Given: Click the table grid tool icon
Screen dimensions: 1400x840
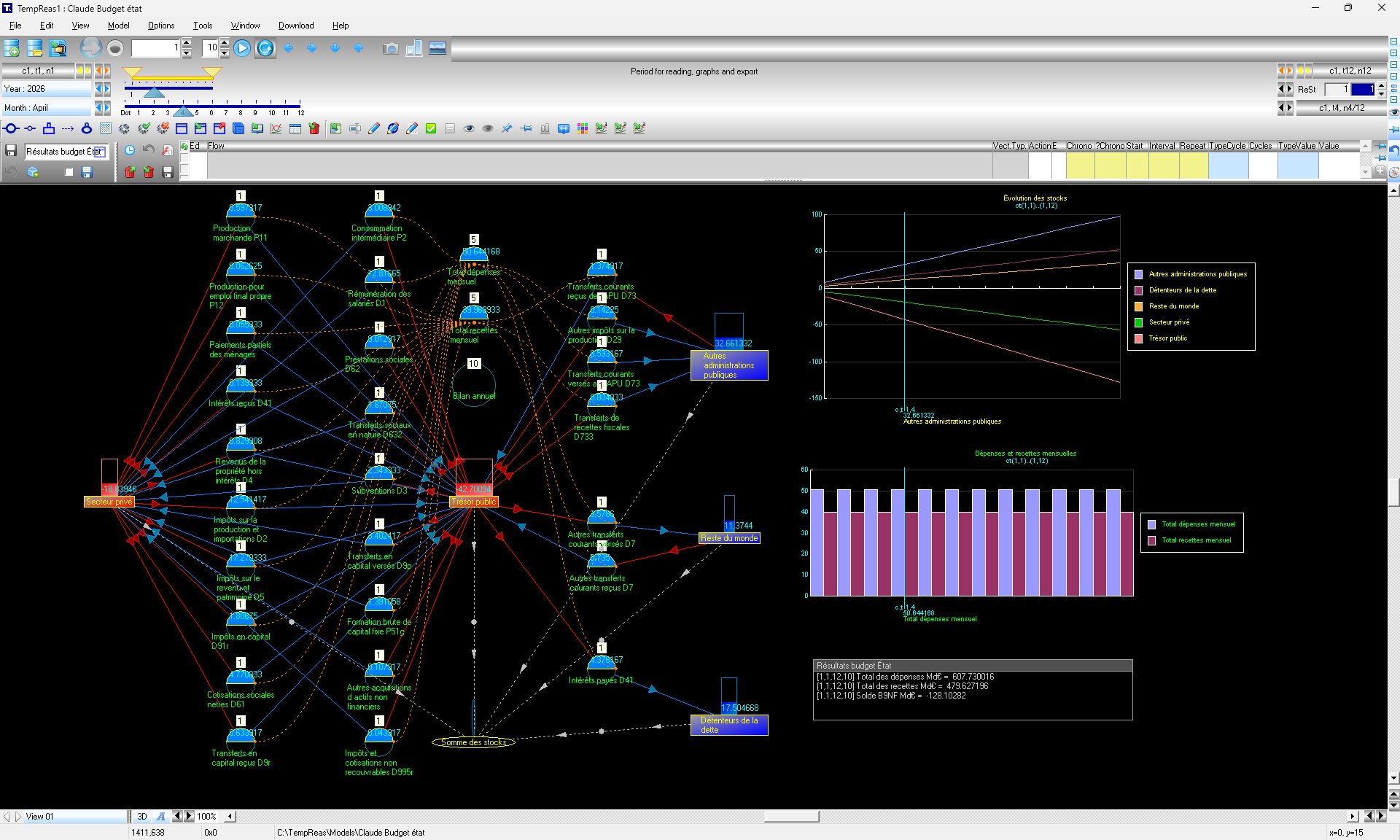Looking at the screenshot, I should (x=295, y=128).
